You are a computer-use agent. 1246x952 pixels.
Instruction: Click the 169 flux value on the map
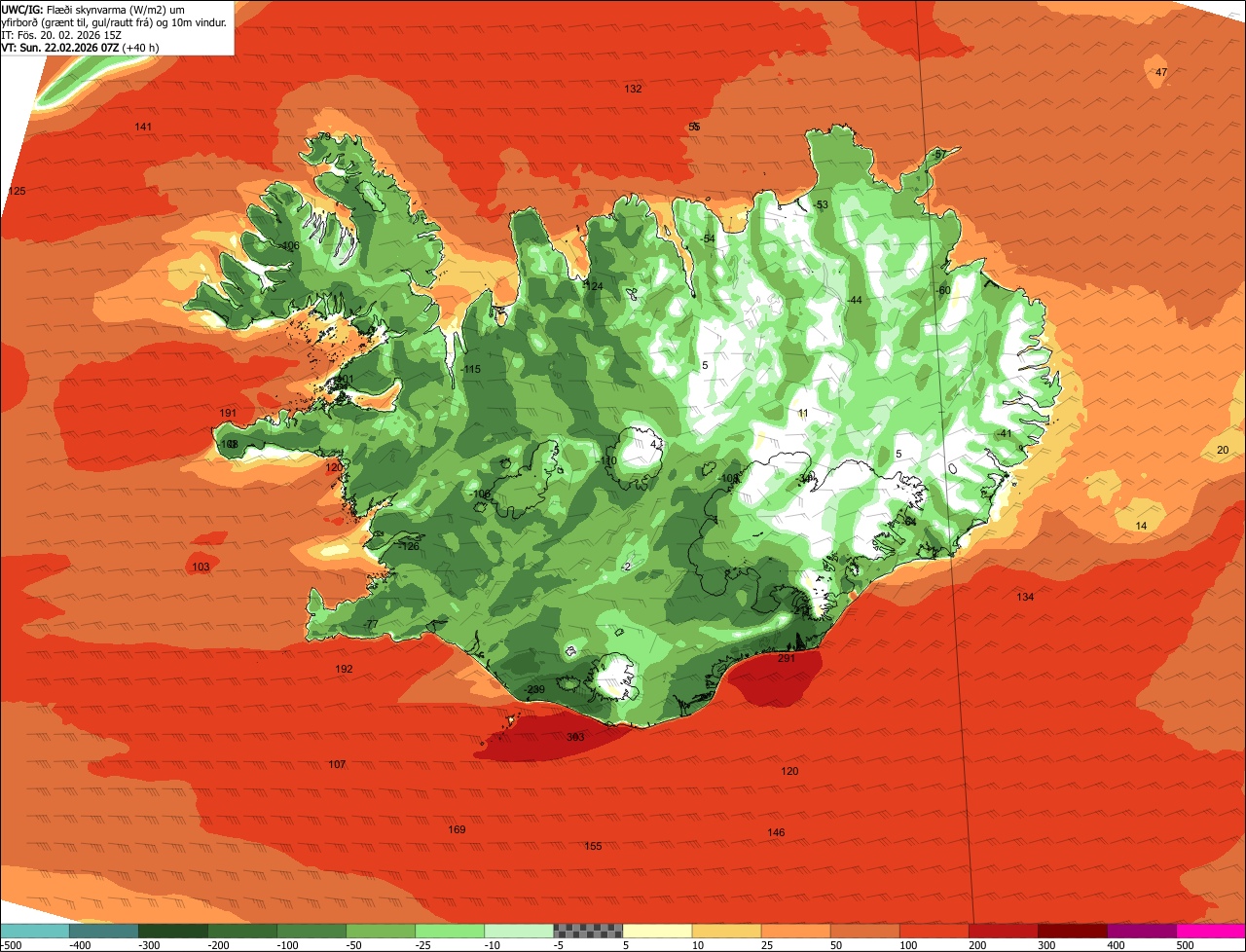[x=457, y=829]
